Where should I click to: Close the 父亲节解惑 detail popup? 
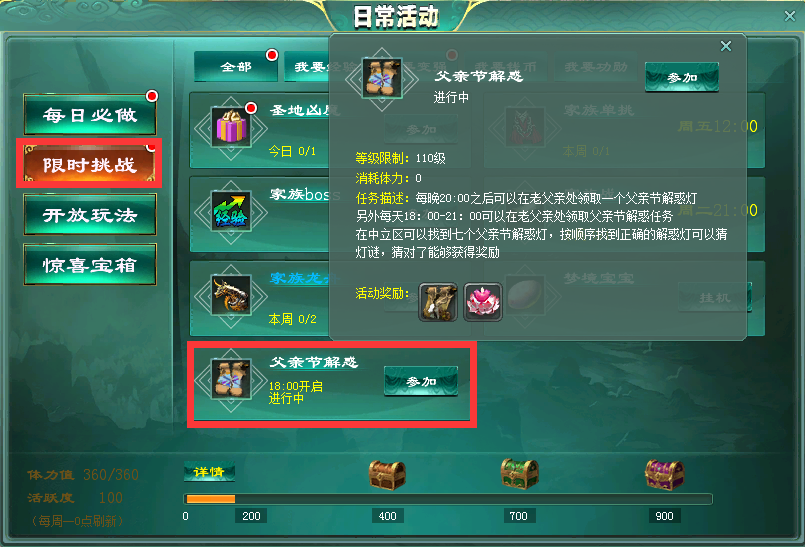click(726, 46)
